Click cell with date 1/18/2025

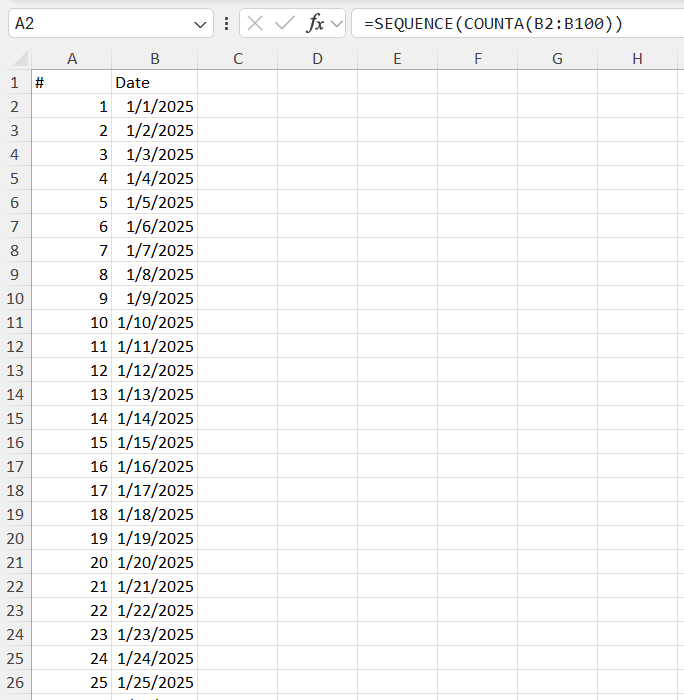coord(154,514)
